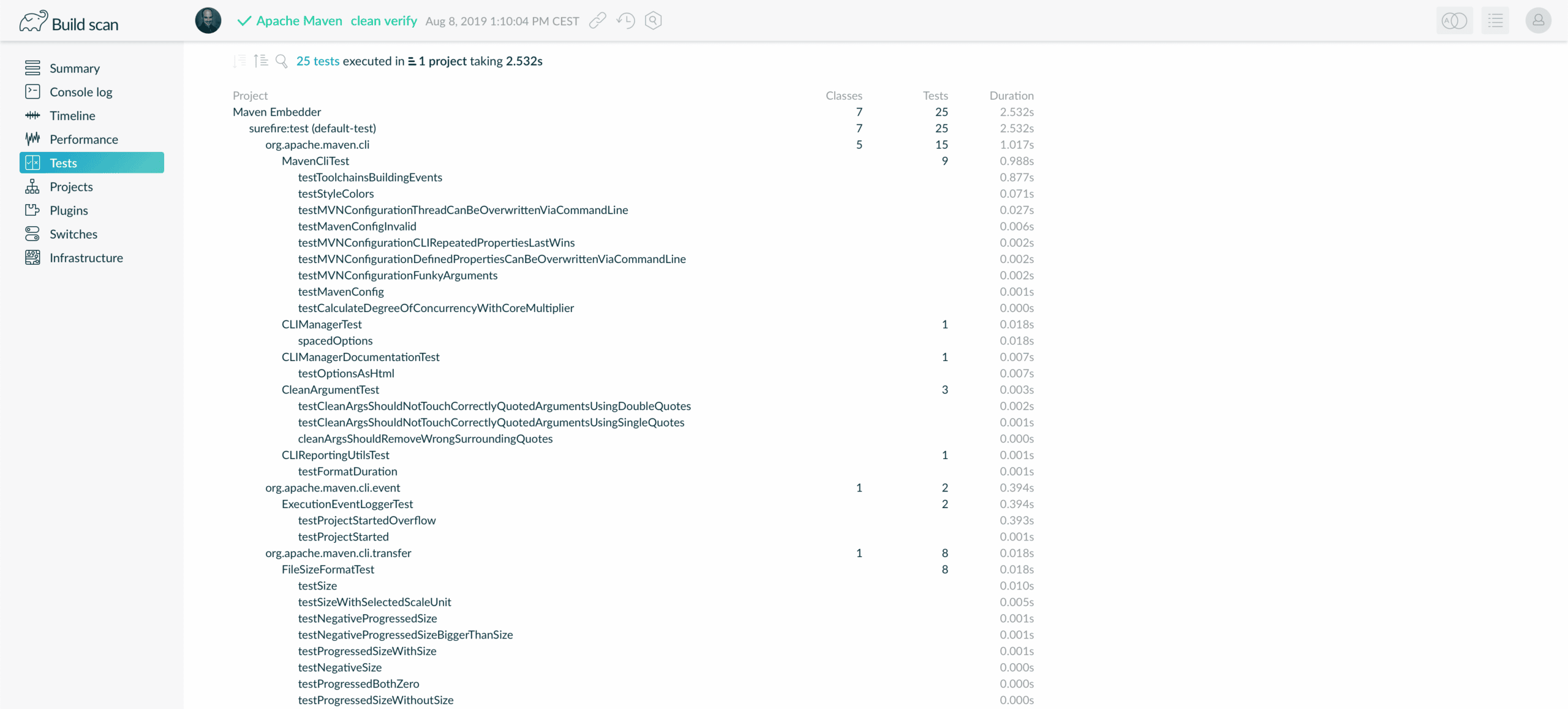Screen dimensions: 1568x709
Task: Select the testStyleColors test row
Action: tap(336, 194)
